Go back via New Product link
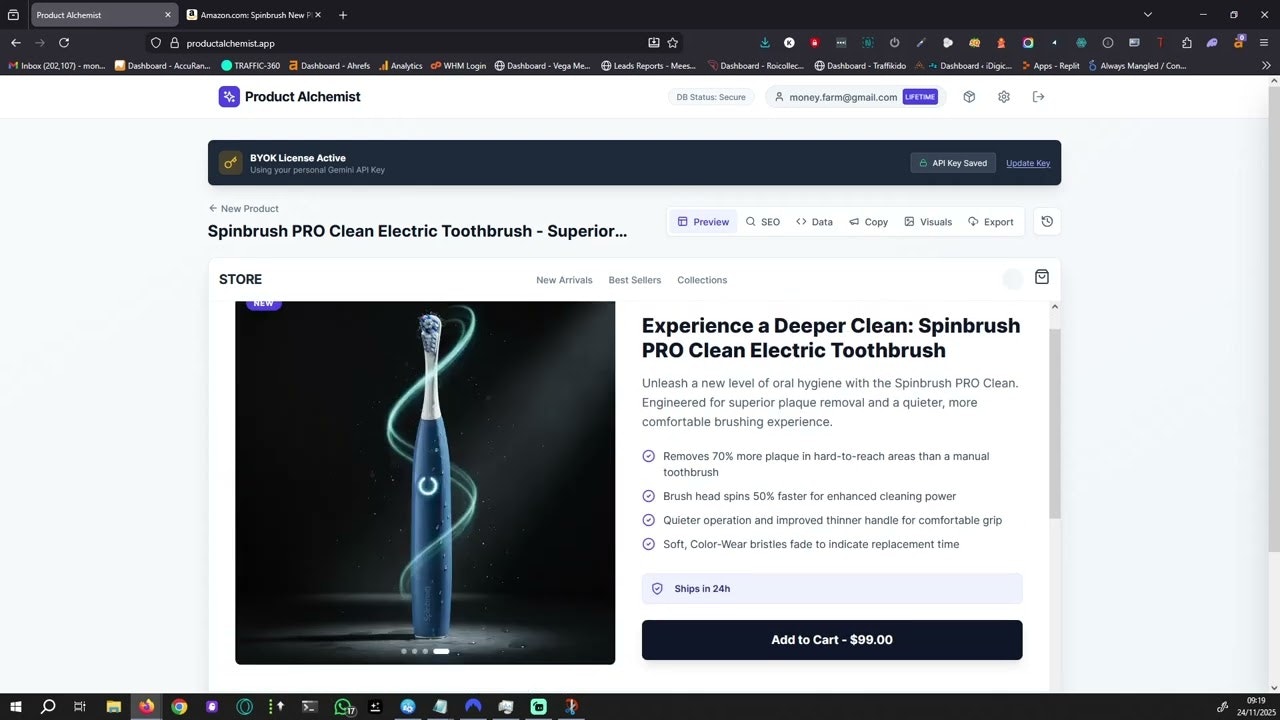Image resolution: width=1280 pixels, height=720 pixels. (x=244, y=209)
